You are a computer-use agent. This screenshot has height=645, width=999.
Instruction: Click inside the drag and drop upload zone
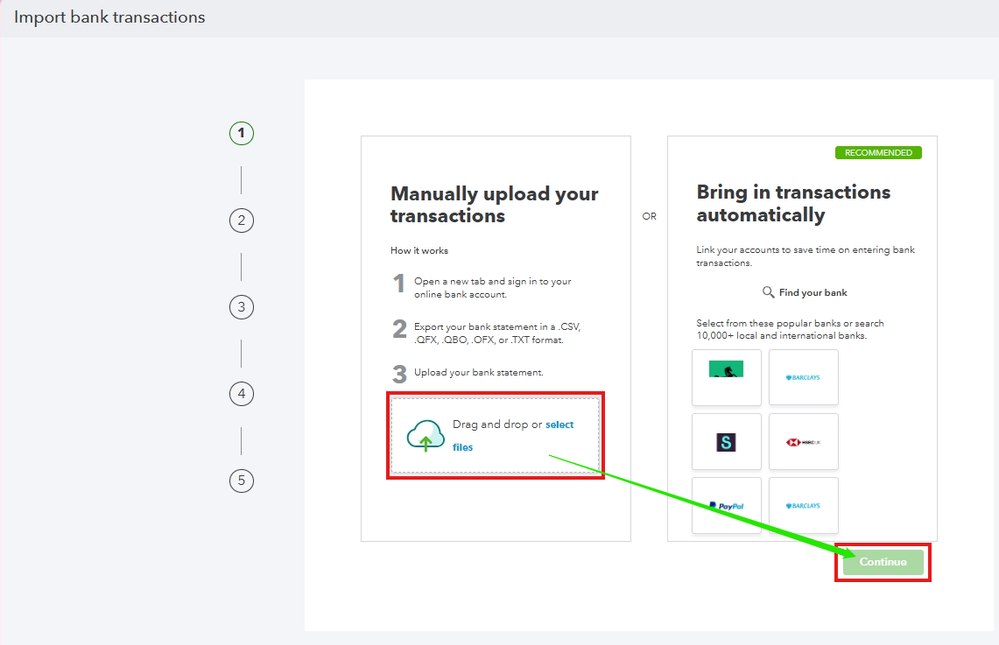(495, 436)
